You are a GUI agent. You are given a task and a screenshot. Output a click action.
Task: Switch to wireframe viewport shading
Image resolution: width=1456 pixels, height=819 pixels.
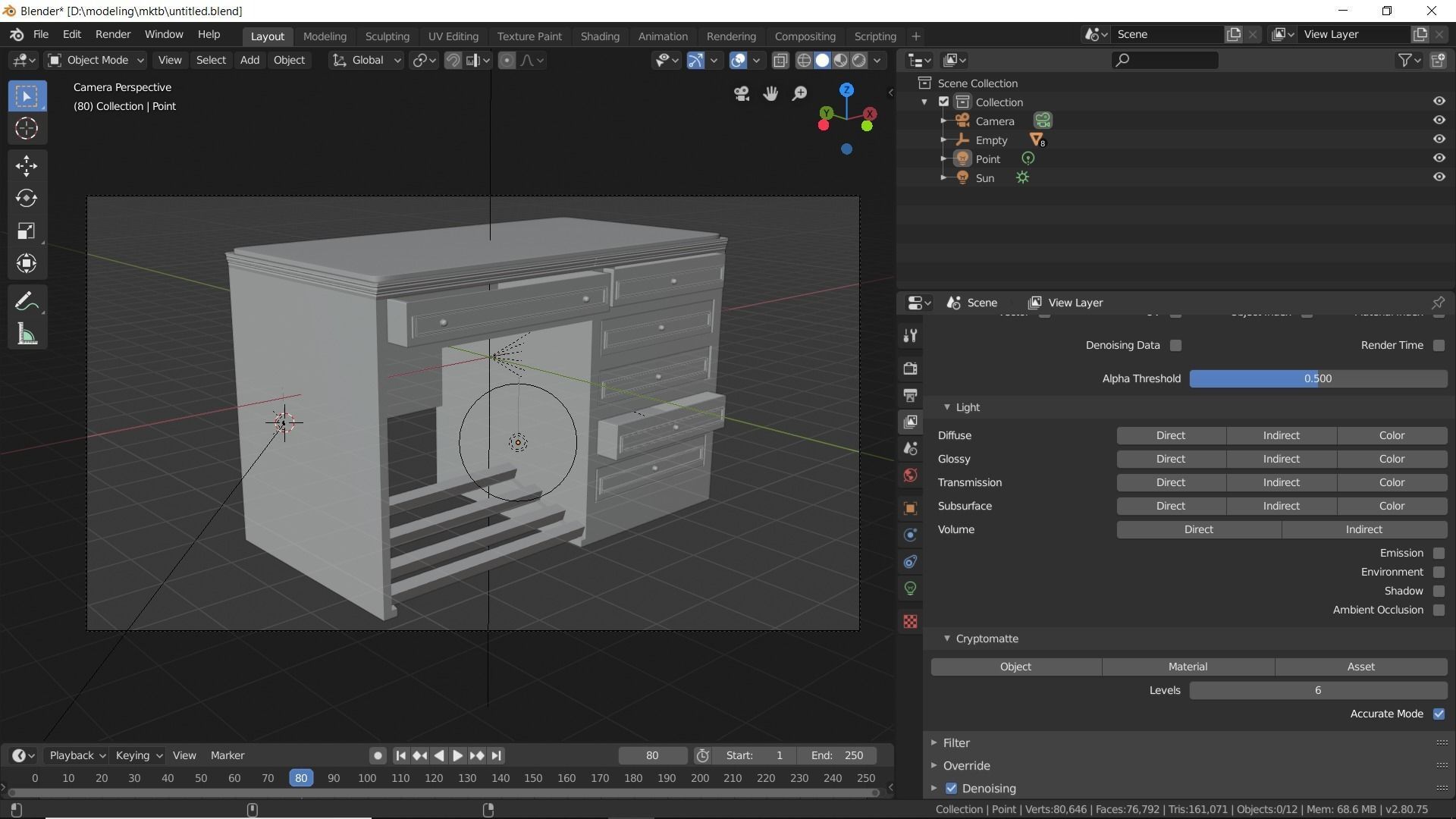click(x=804, y=60)
